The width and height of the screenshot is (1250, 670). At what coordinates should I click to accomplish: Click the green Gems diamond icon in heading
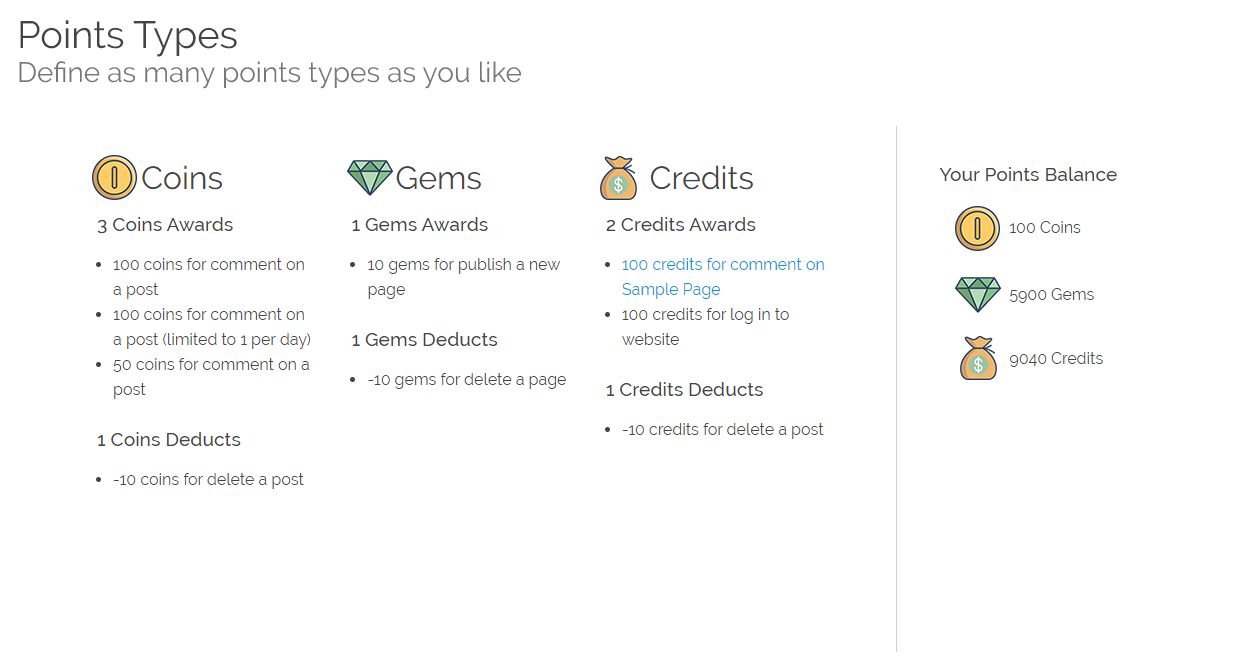tap(369, 178)
